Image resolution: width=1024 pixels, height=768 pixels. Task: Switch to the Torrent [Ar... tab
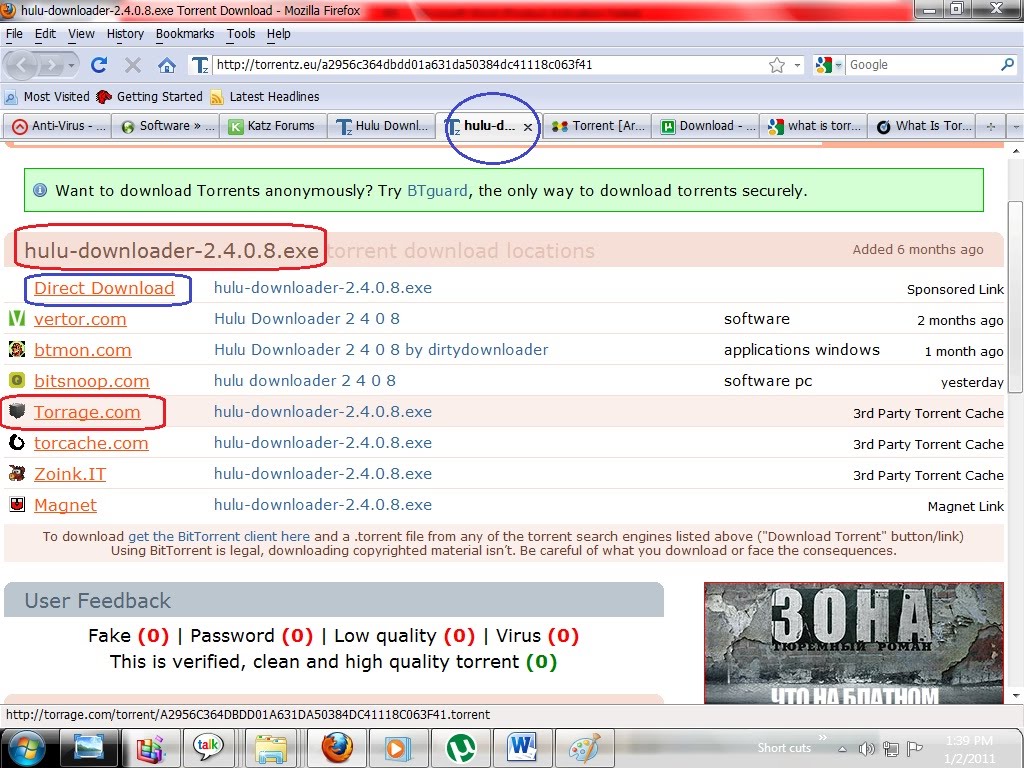pyautogui.click(x=596, y=126)
